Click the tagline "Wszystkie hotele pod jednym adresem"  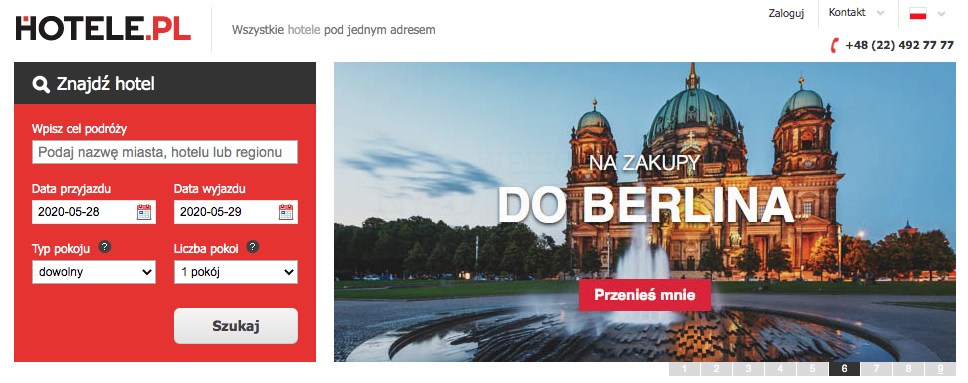tap(333, 30)
